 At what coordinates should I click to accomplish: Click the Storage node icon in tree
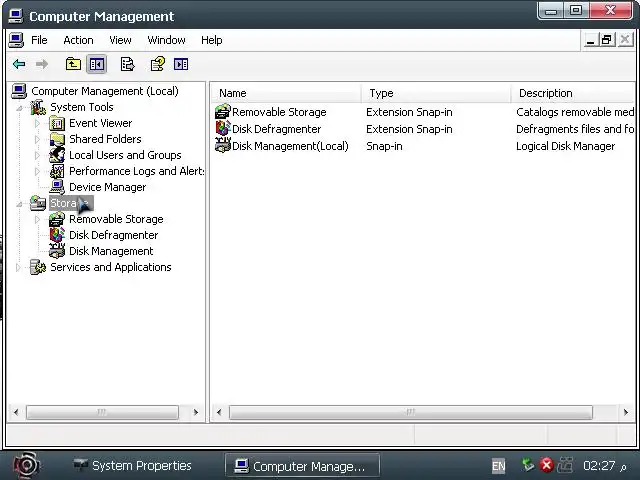38,203
